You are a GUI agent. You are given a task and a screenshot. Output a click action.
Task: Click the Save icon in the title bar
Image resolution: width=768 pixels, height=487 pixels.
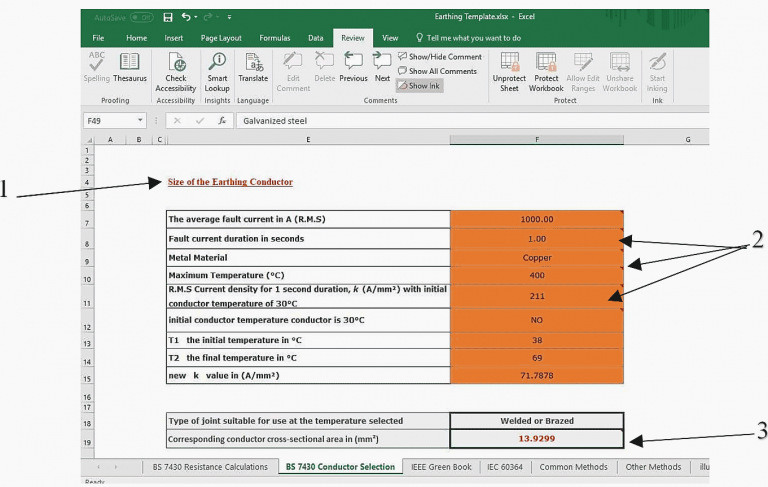[x=168, y=18]
